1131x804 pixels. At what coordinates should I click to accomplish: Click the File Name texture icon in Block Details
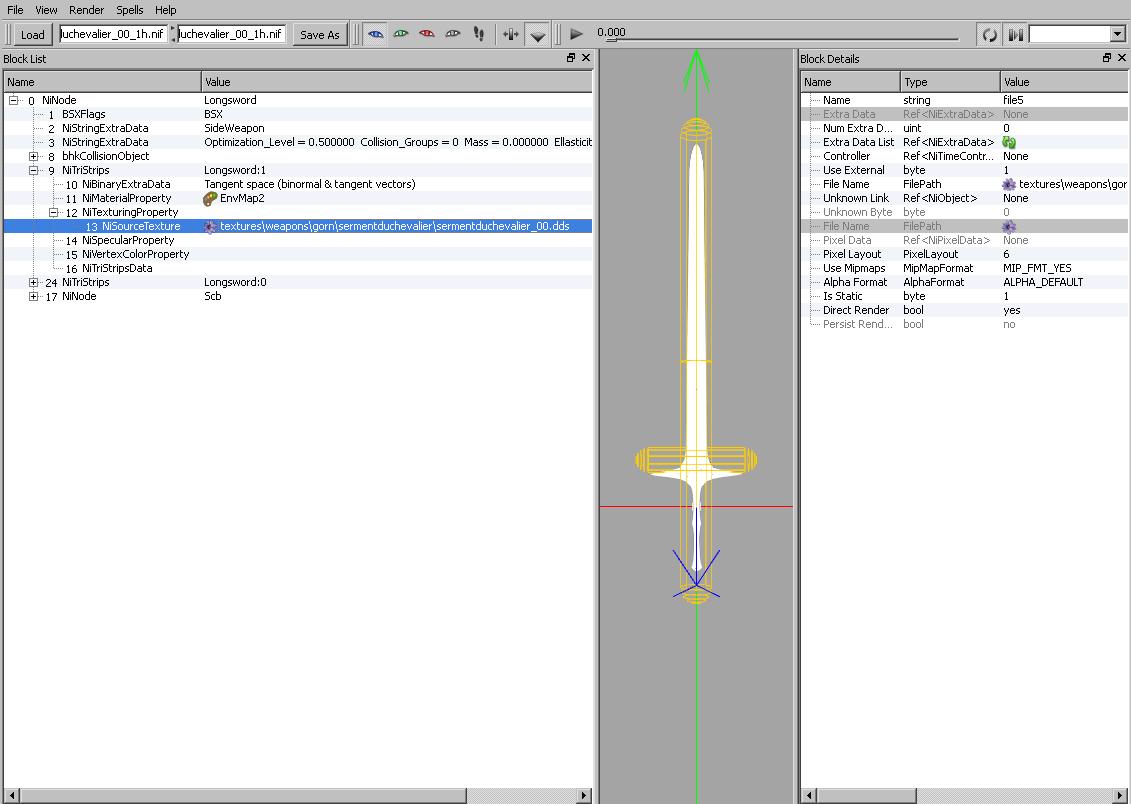(x=1009, y=185)
